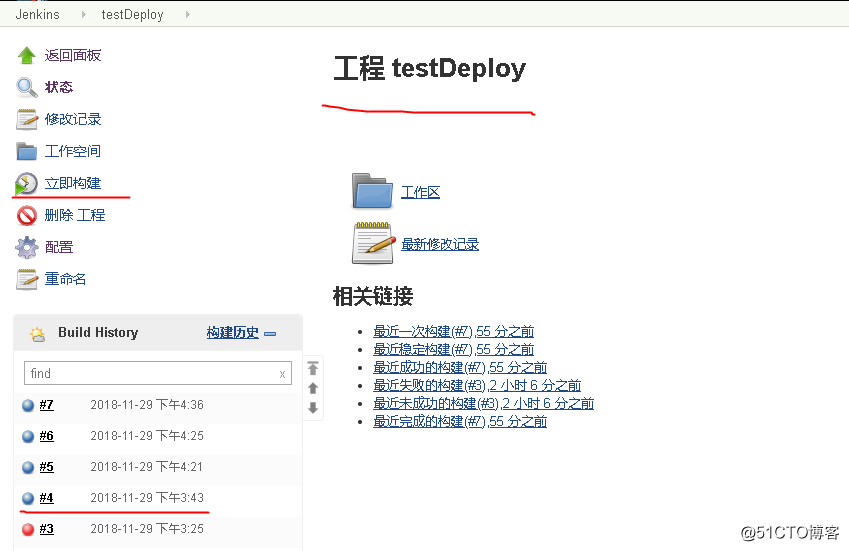Open 配置 project settings link
This screenshot has width=849, height=551.
pyautogui.click(x=59, y=247)
